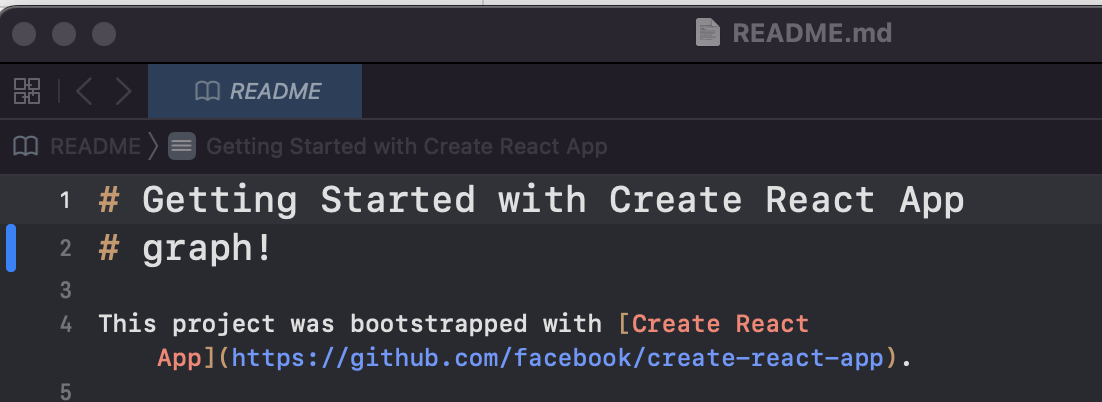1102x402 pixels.
Task: Click line number 1 in gutter
Action: point(65,201)
